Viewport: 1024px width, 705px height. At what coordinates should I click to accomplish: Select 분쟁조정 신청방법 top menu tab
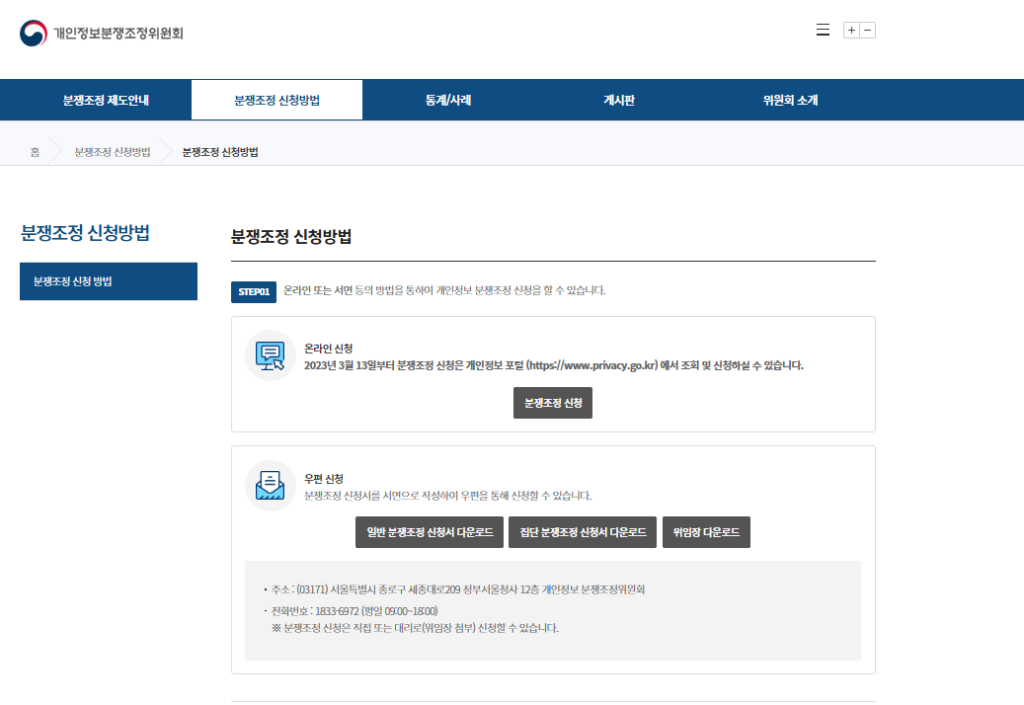(277, 100)
